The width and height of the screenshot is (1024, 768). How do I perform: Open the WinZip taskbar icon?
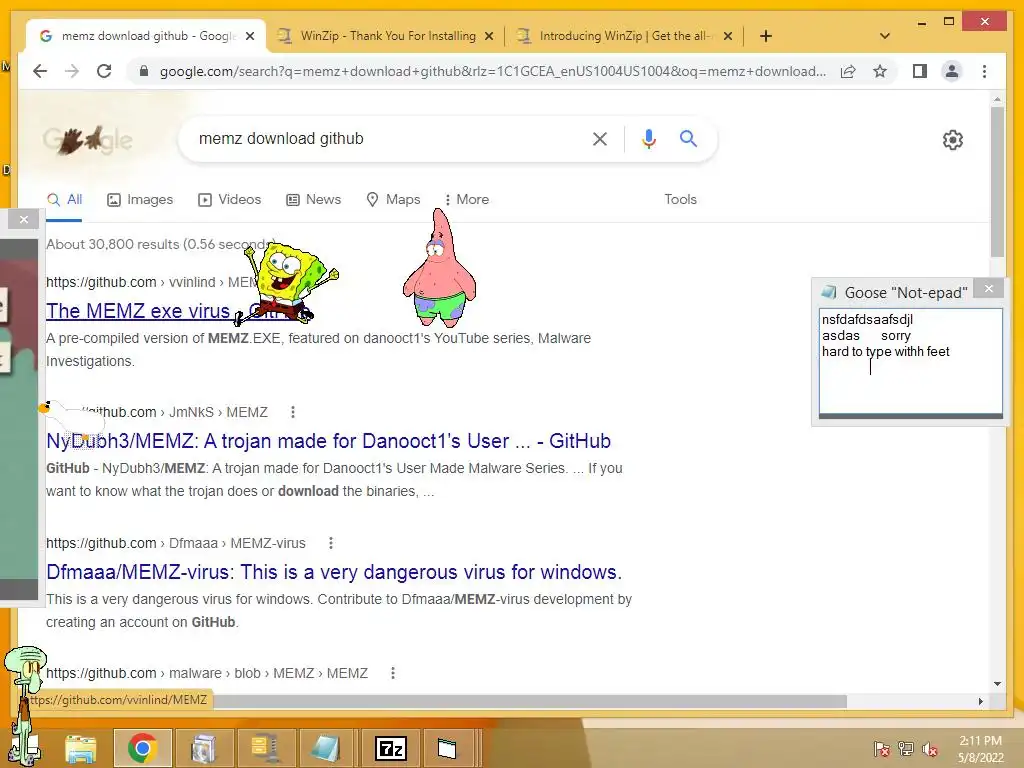coord(265,748)
